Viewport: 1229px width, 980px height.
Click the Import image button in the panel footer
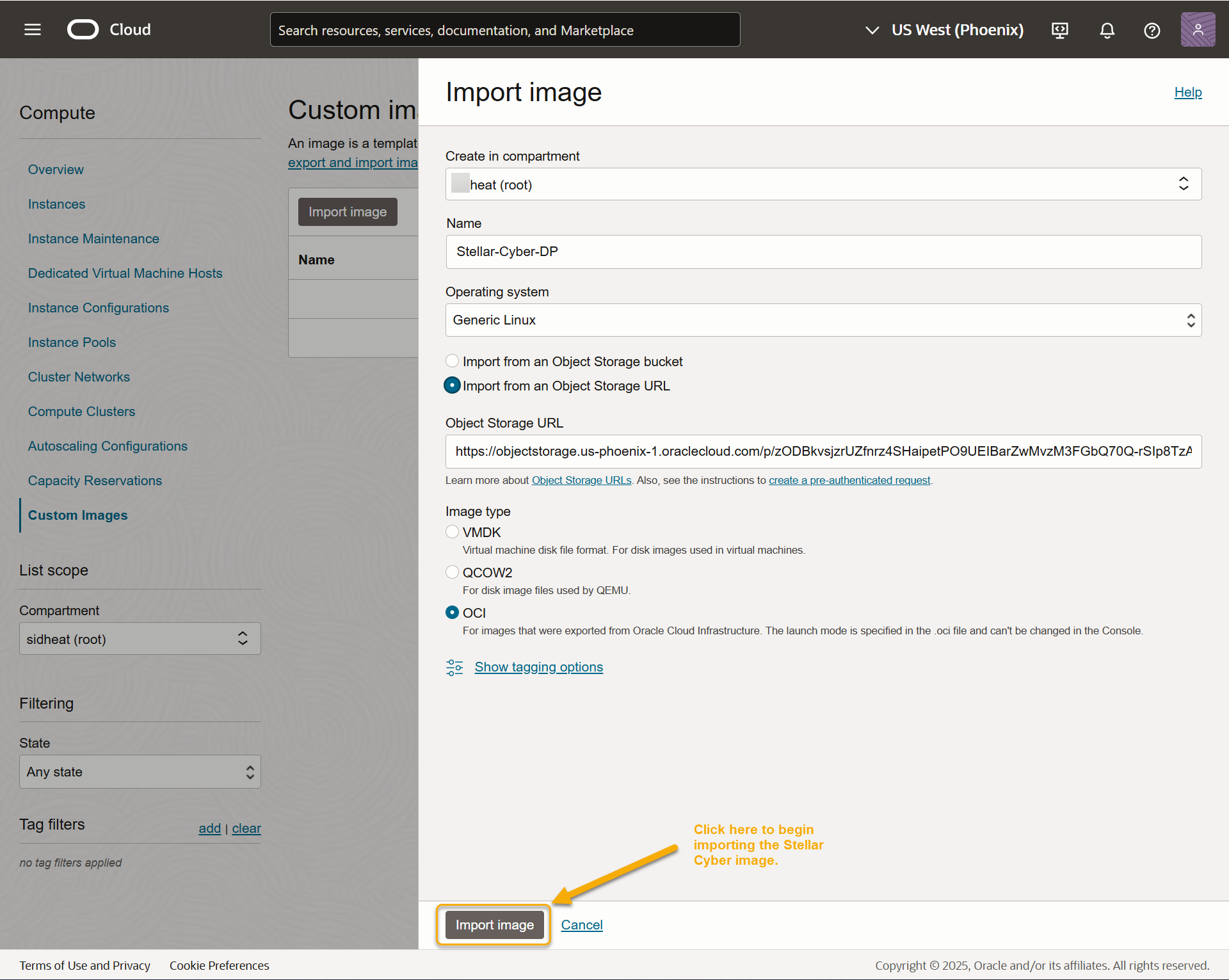point(494,925)
